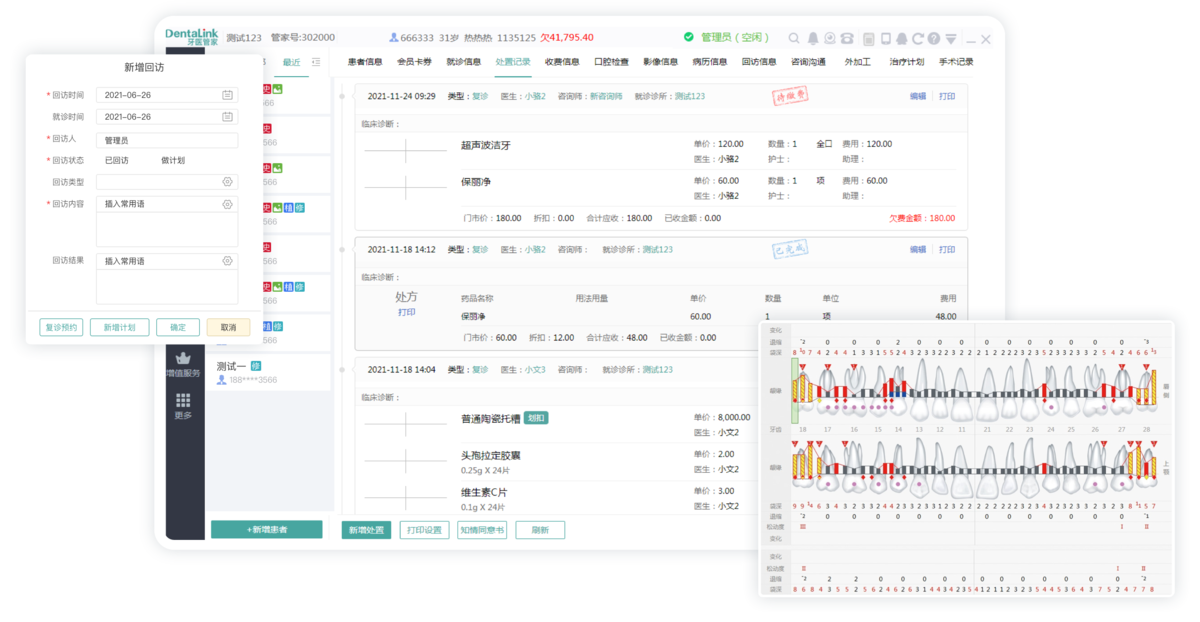The width and height of the screenshot is (1200, 622).
Task: Click the 划扣 tag beside 普通陶瓷托槽
Action: (x=537, y=418)
